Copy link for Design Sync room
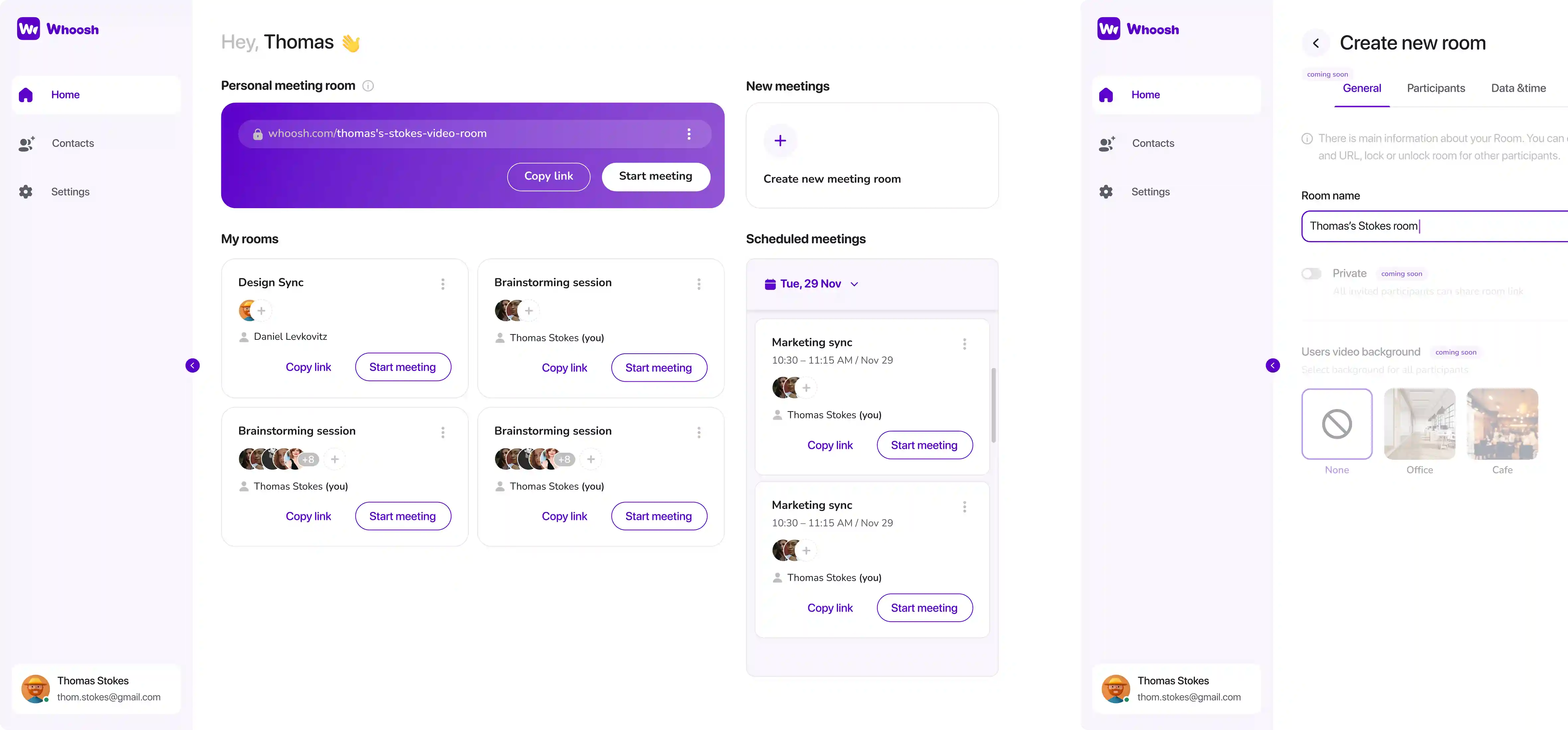 click(x=308, y=367)
